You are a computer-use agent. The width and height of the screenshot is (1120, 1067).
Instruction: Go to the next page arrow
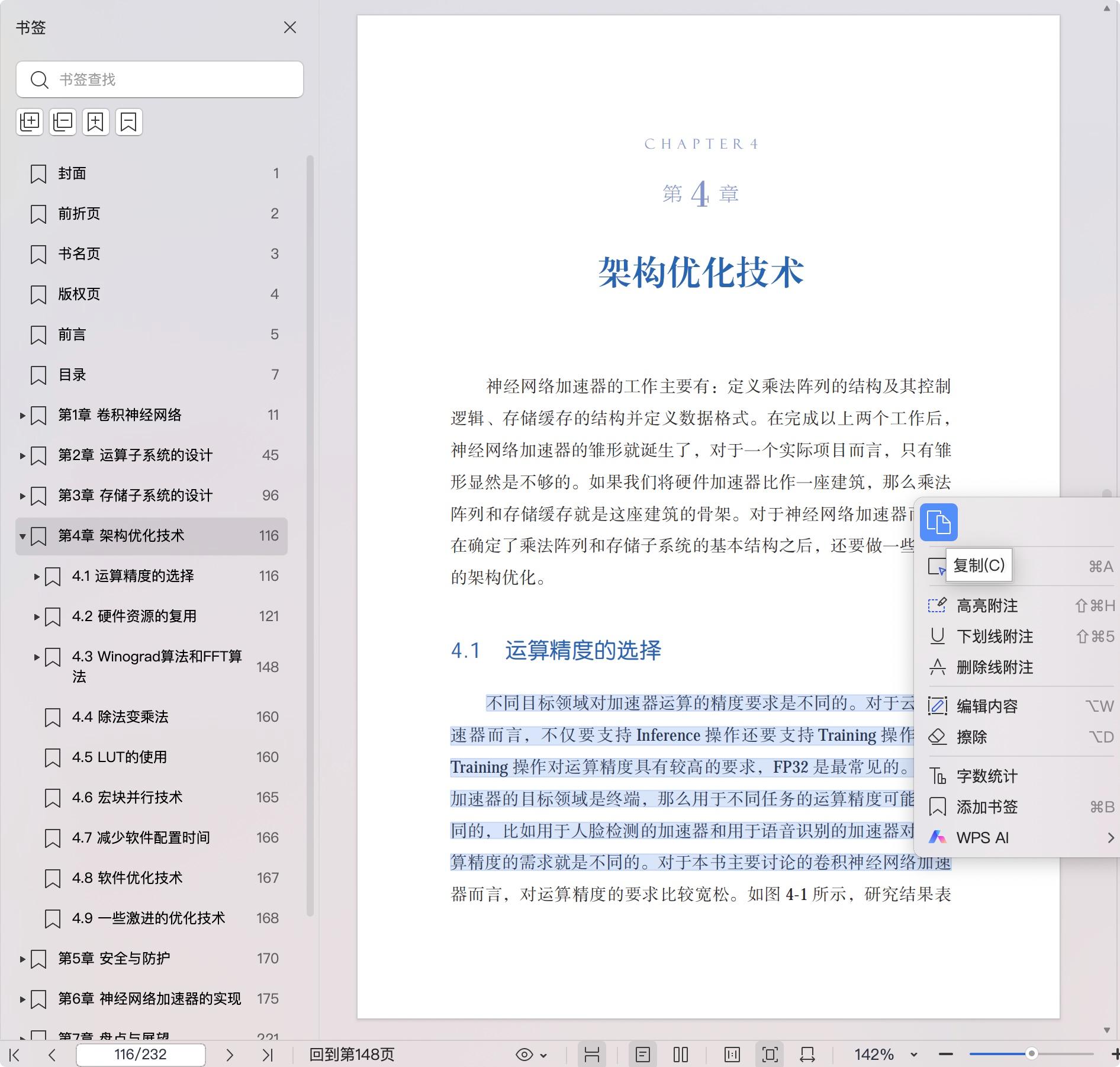coord(230,1055)
